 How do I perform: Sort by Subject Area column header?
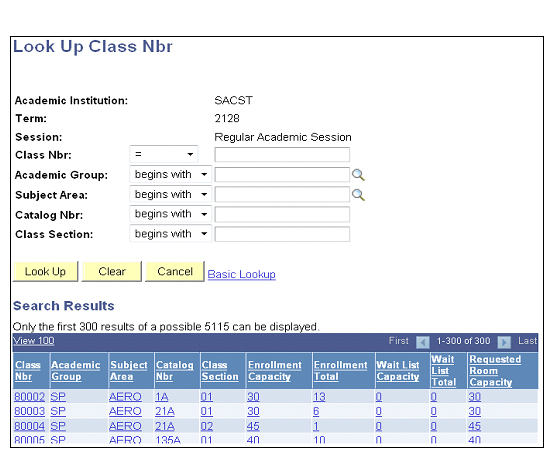(x=128, y=371)
